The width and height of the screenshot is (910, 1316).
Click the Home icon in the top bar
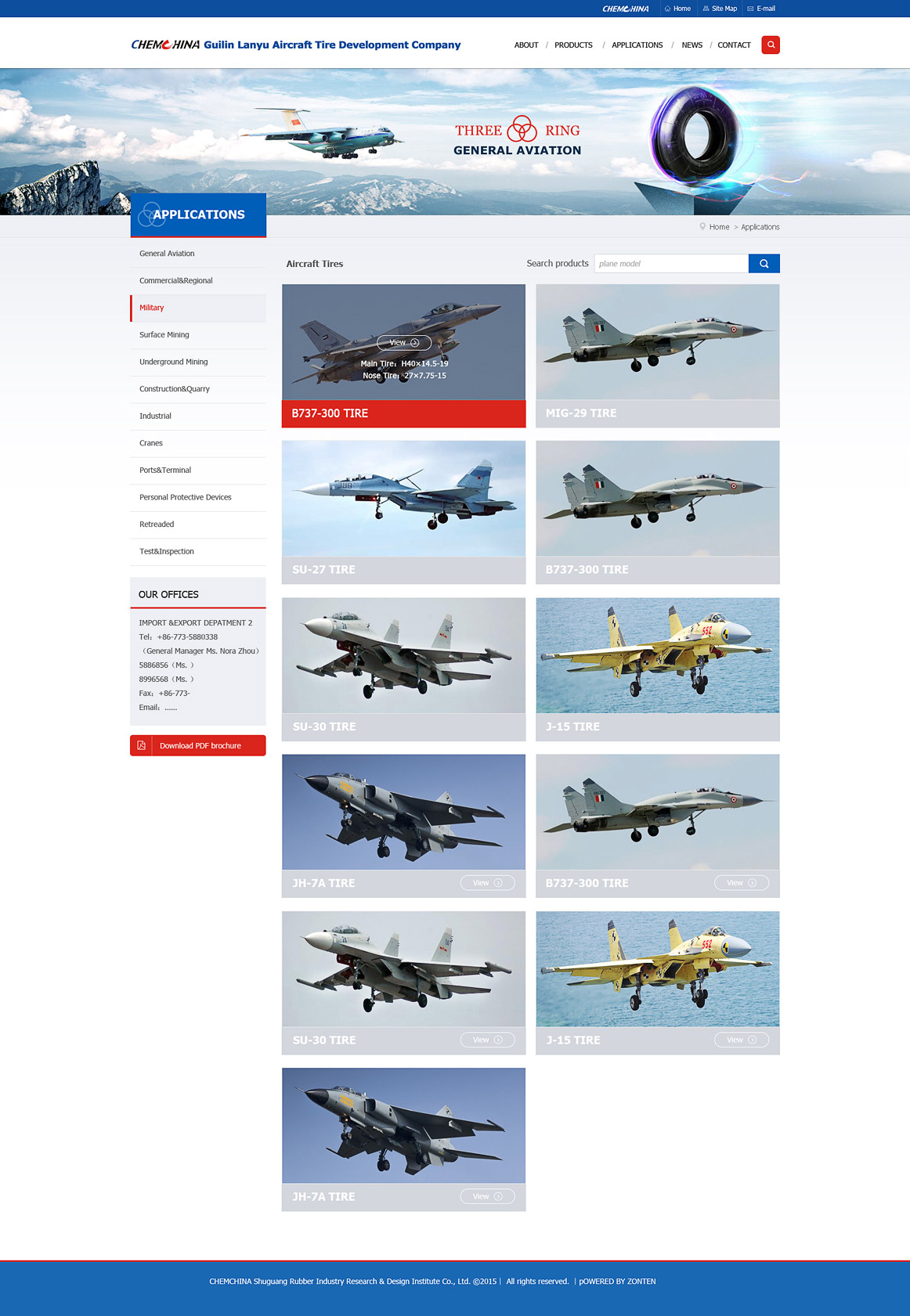(667, 9)
